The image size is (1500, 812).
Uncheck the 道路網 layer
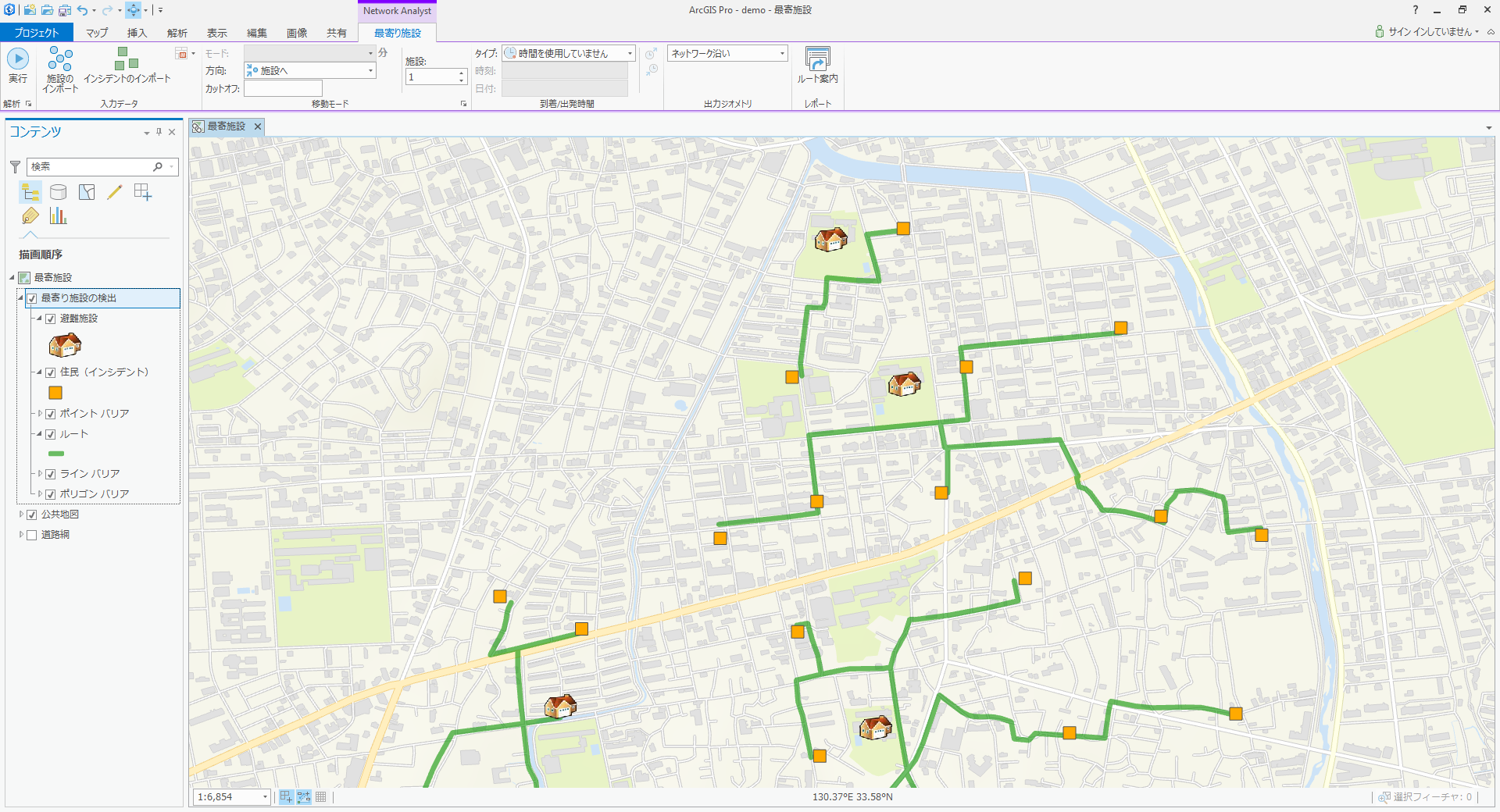(31, 535)
